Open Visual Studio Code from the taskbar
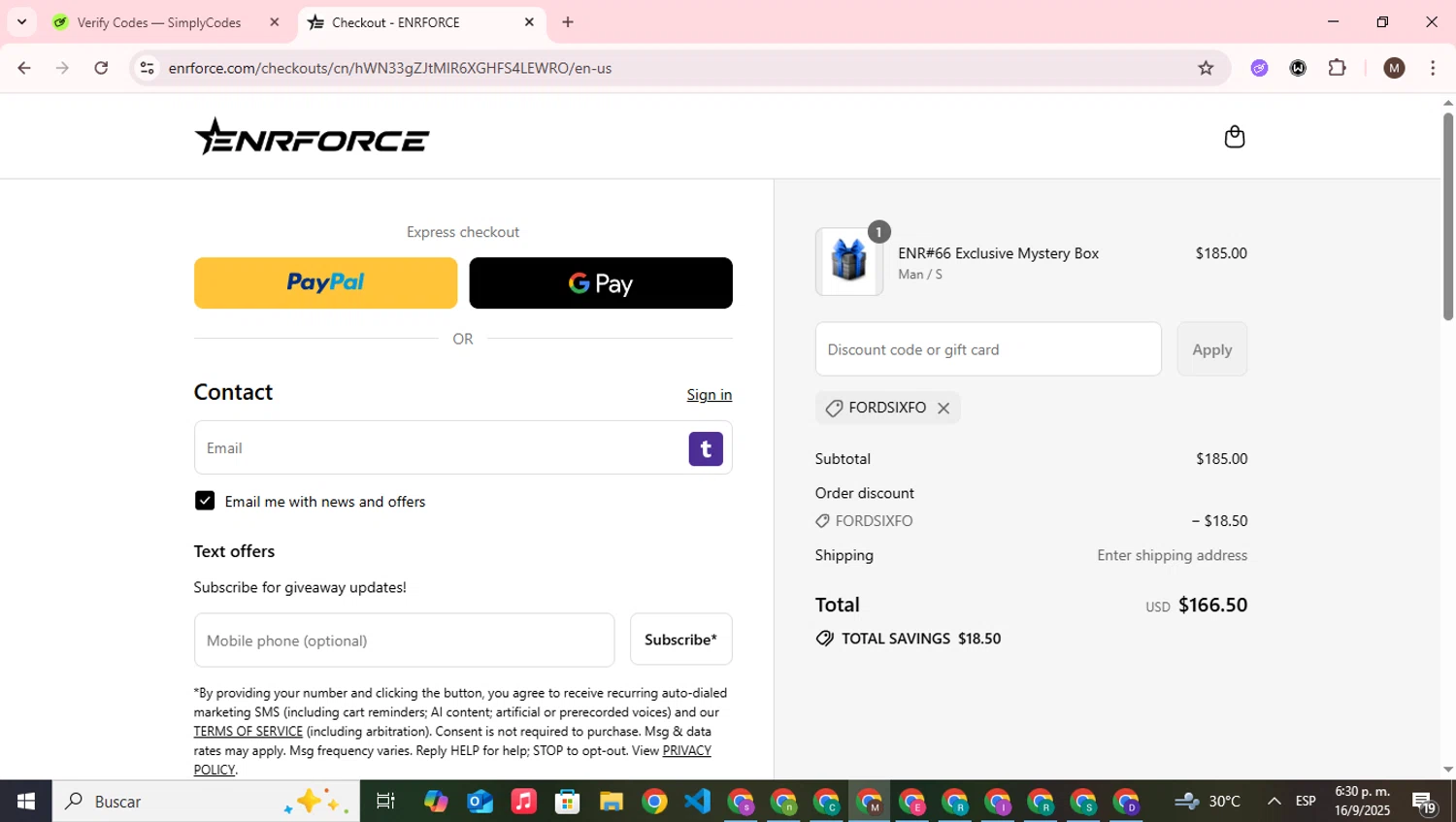Screen dimensions: 1456x822 (698, 802)
